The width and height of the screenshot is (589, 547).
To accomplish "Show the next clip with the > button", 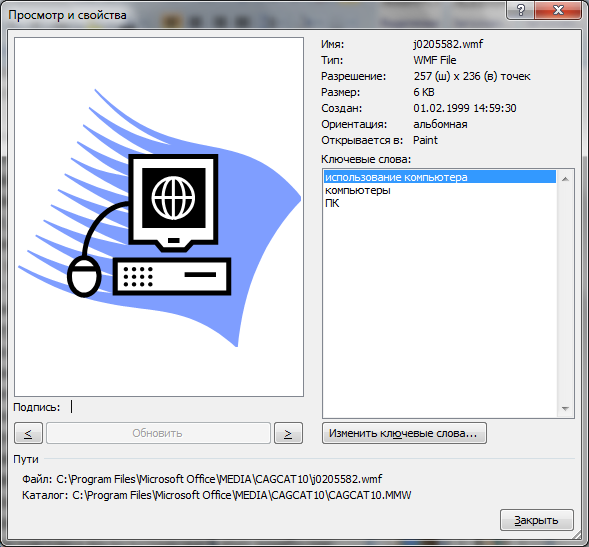I will (x=288, y=433).
